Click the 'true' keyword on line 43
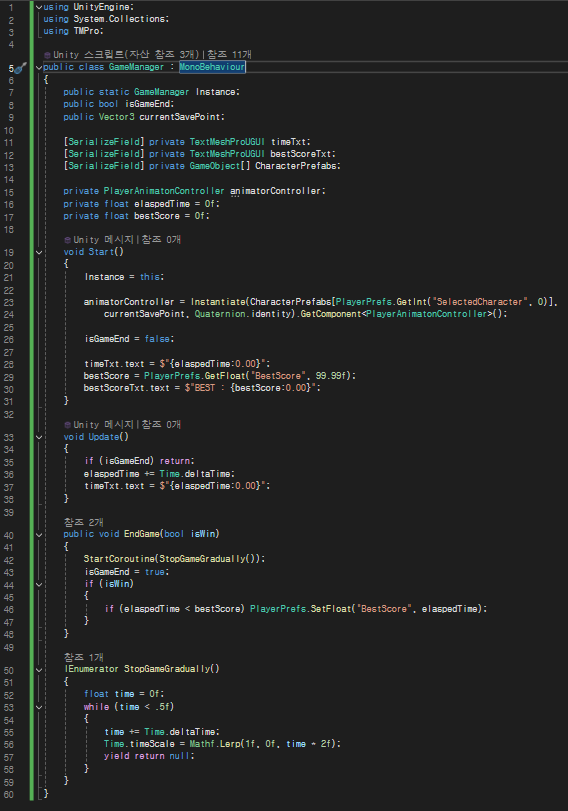Viewport: 568px width, 811px height. (155, 572)
